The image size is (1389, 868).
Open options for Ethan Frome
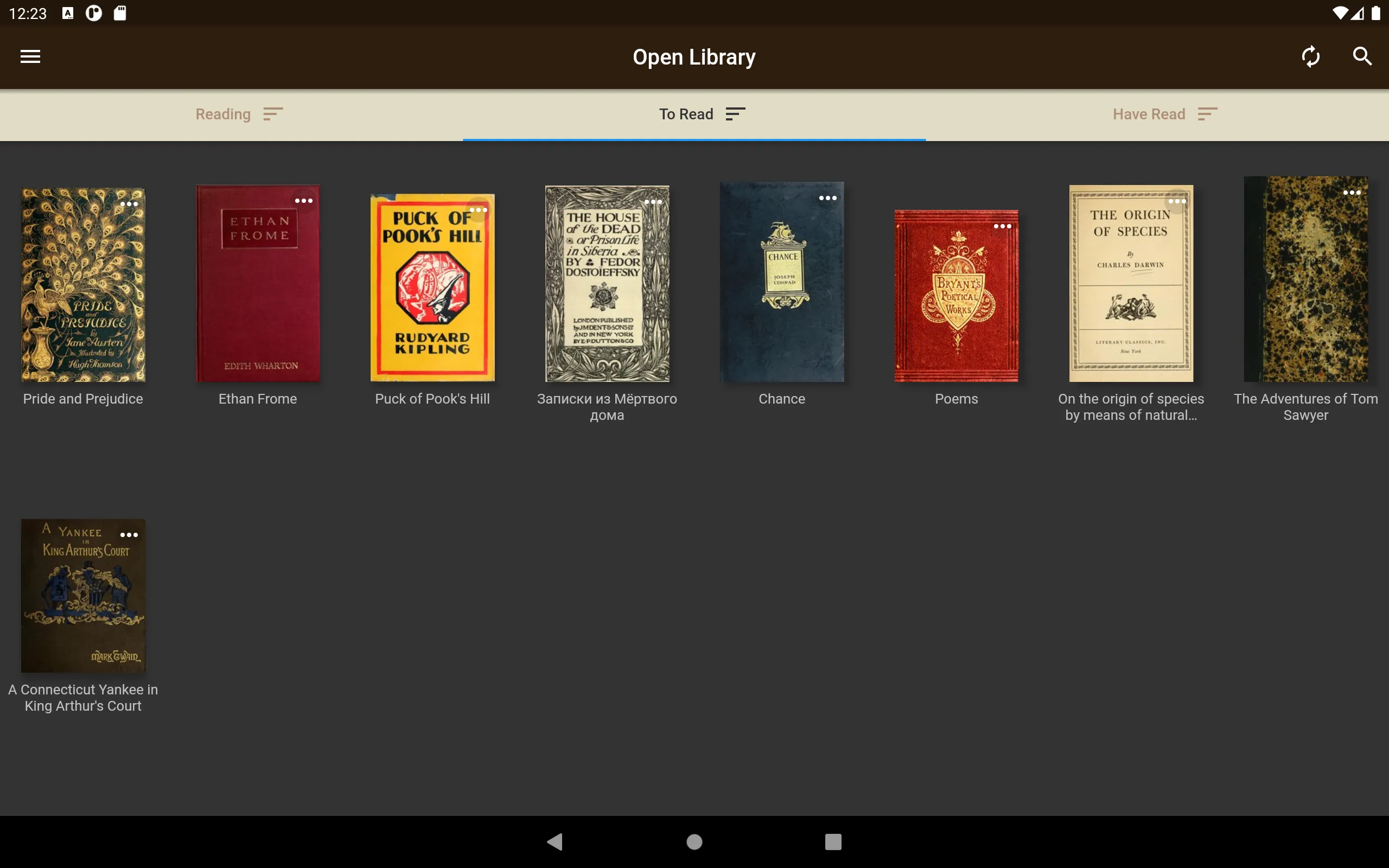coord(304,200)
